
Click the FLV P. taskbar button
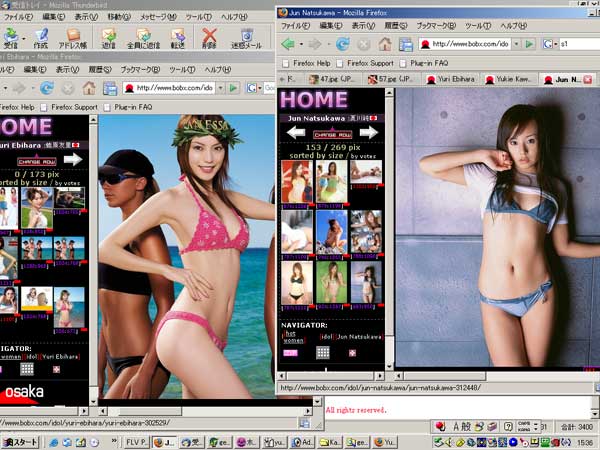[136, 442]
